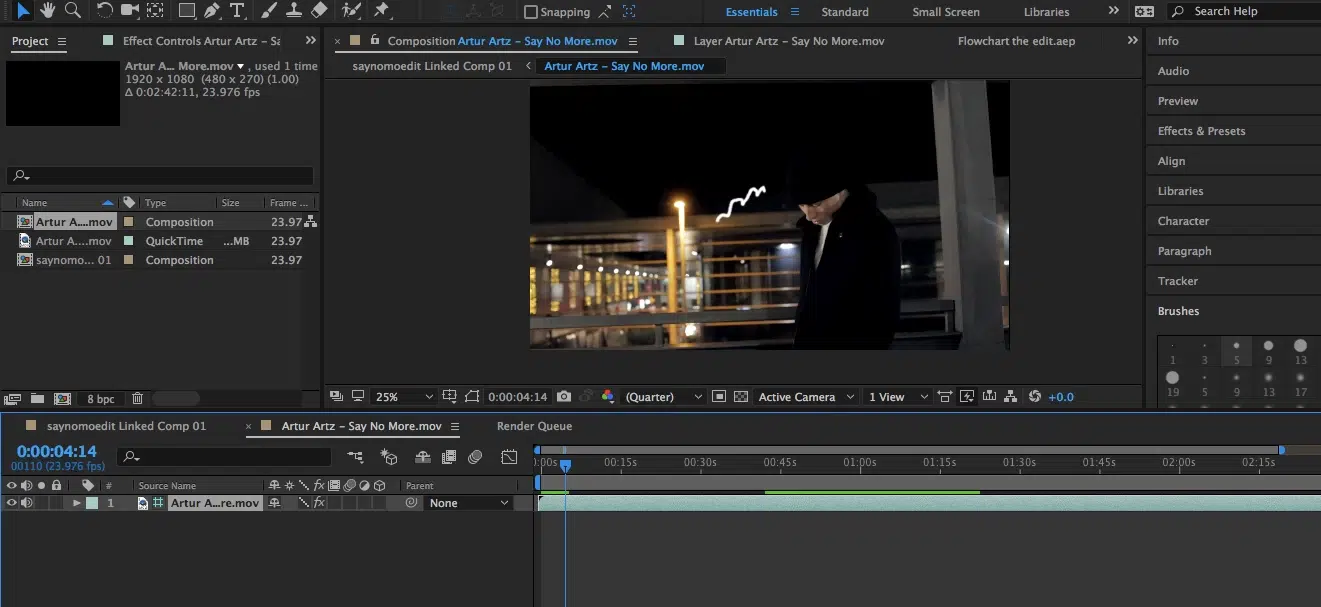Choose the Horizontal Type tool
The width and height of the screenshot is (1321, 607).
point(237,10)
